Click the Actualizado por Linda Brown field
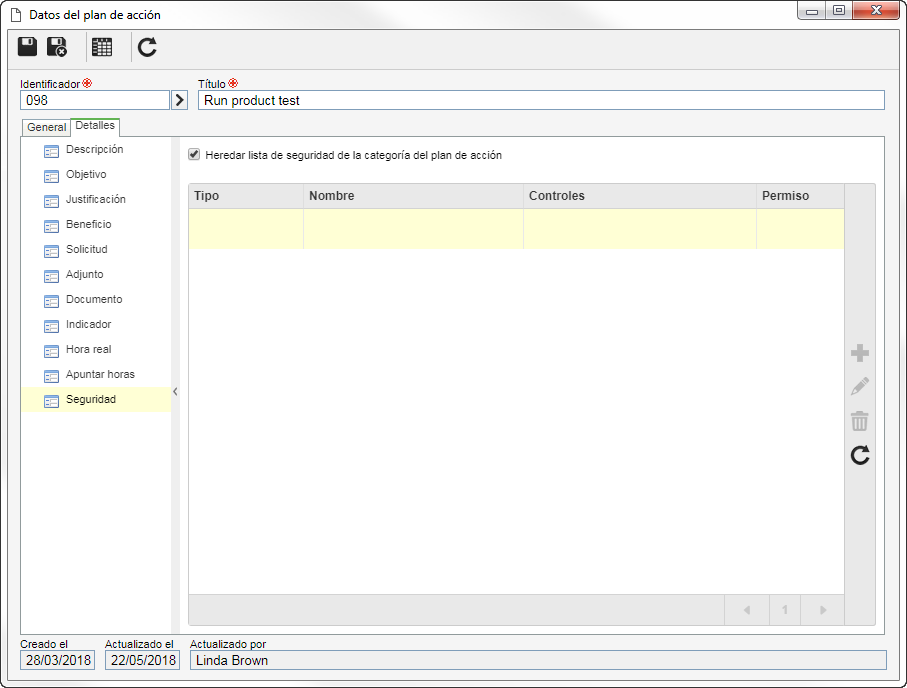Image resolution: width=907 pixels, height=688 pixels. [x=538, y=660]
